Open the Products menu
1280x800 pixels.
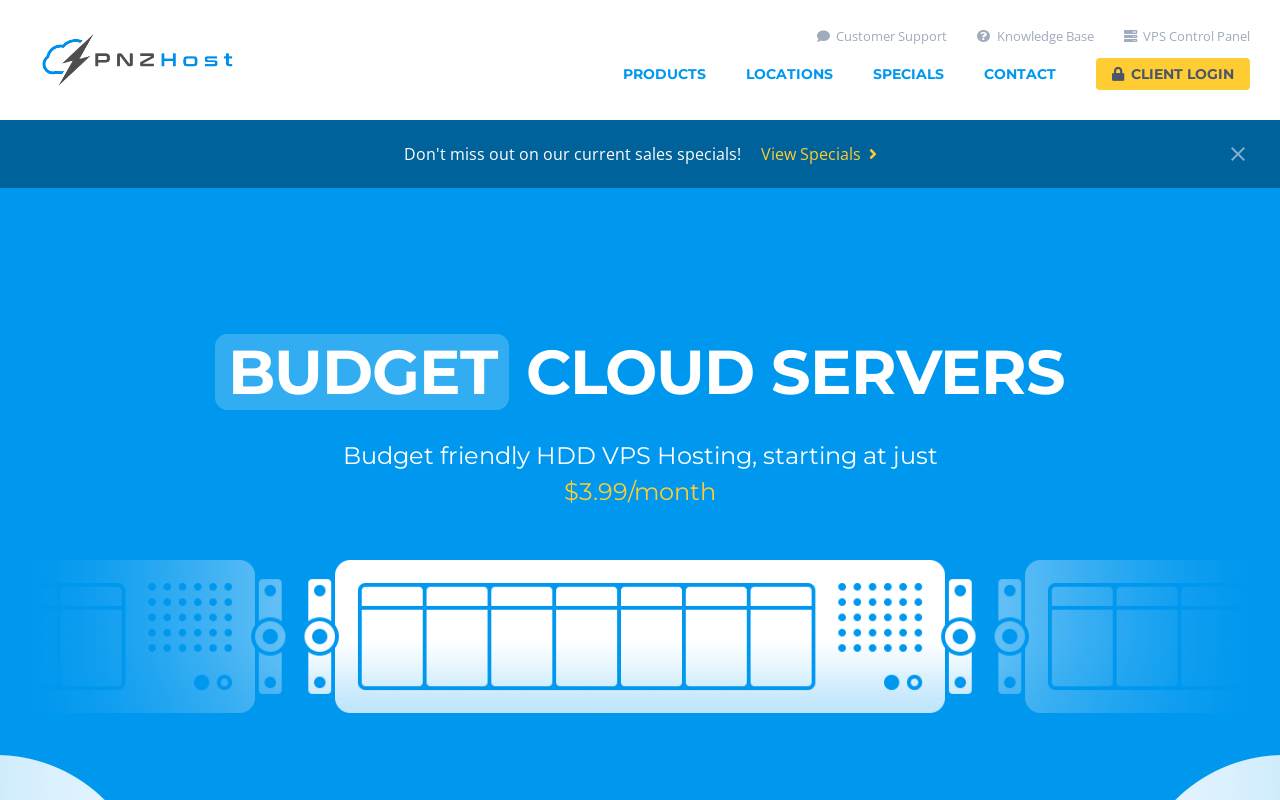click(664, 74)
